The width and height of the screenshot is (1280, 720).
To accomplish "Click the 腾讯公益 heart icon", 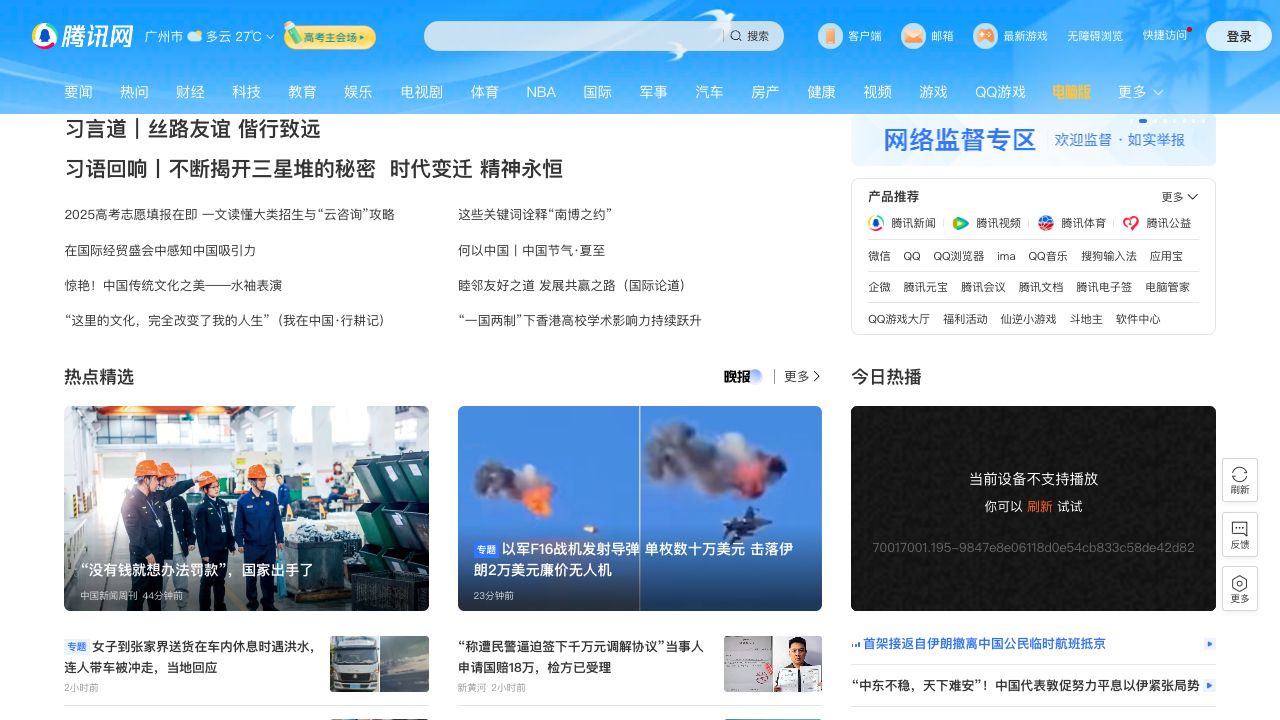I will click(1131, 223).
